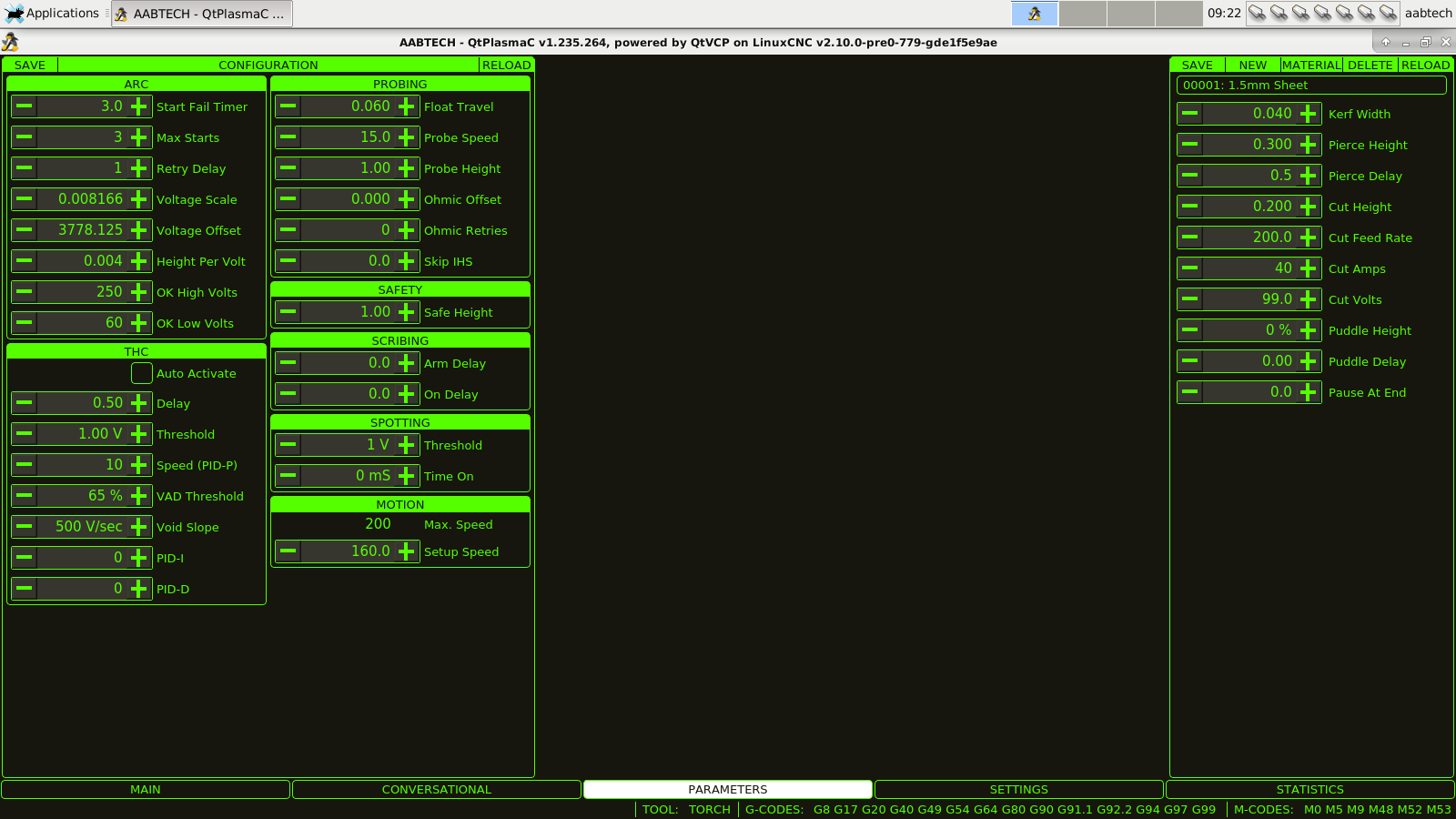Increase Kerf Width value
Image resolution: width=1456 pixels, height=819 pixels.
point(1309,114)
